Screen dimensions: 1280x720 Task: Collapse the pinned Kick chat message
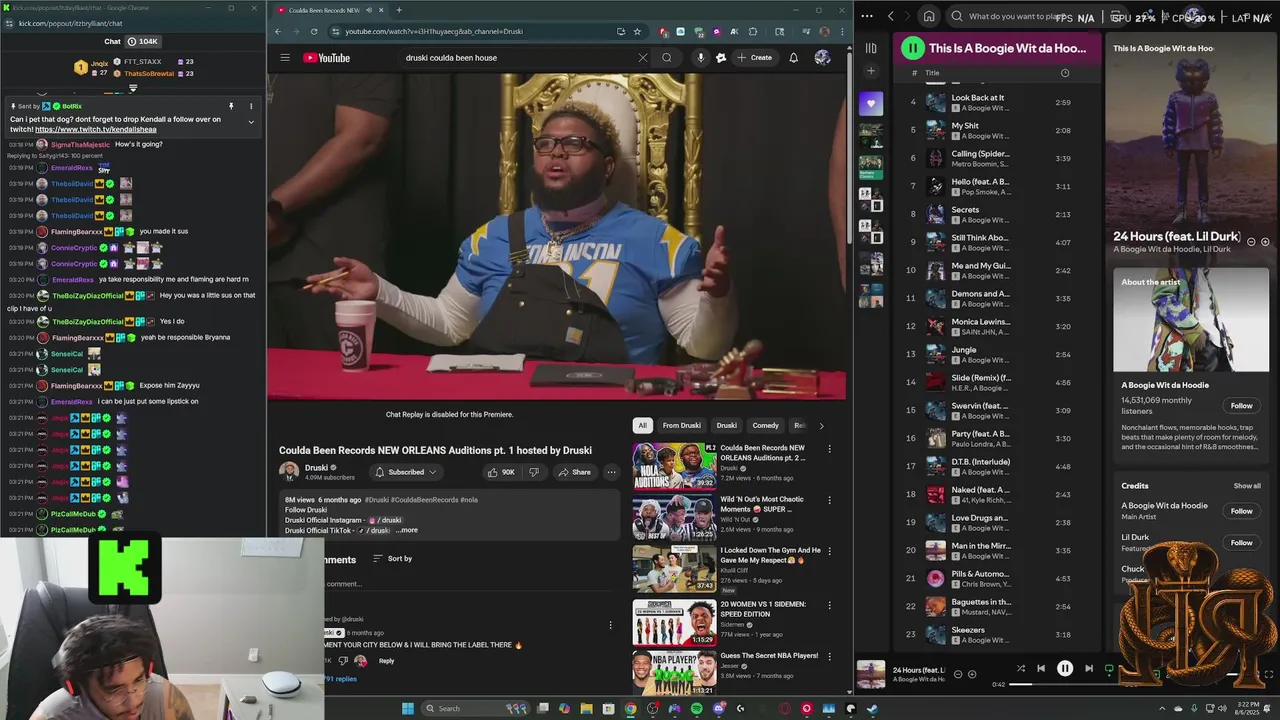(x=251, y=122)
